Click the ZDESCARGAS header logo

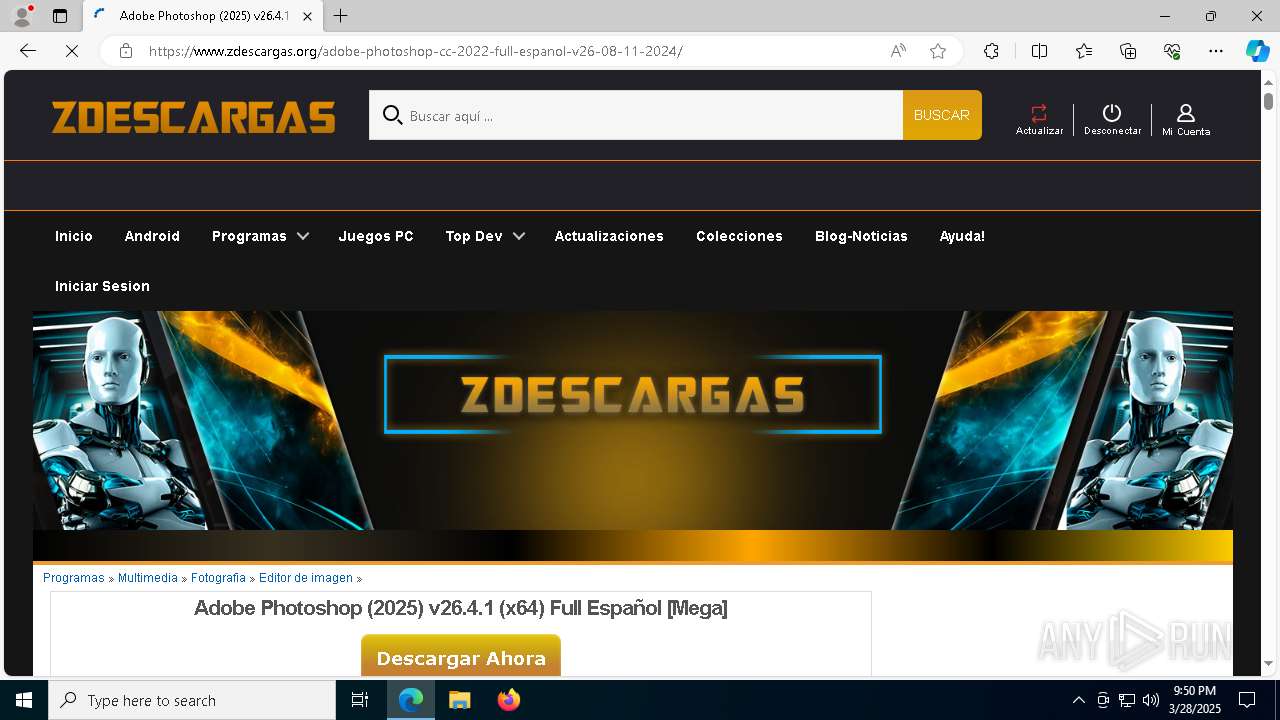pyautogui.click(x=194, y=117)
